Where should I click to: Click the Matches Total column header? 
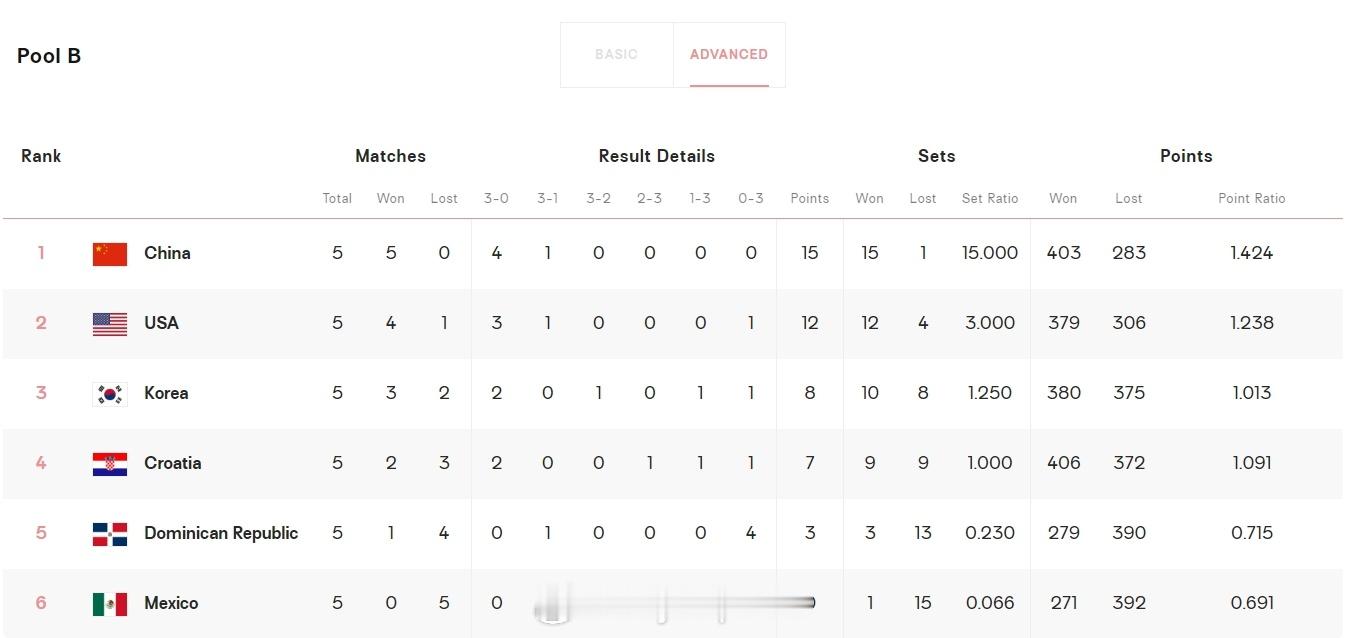pos(337,198)
